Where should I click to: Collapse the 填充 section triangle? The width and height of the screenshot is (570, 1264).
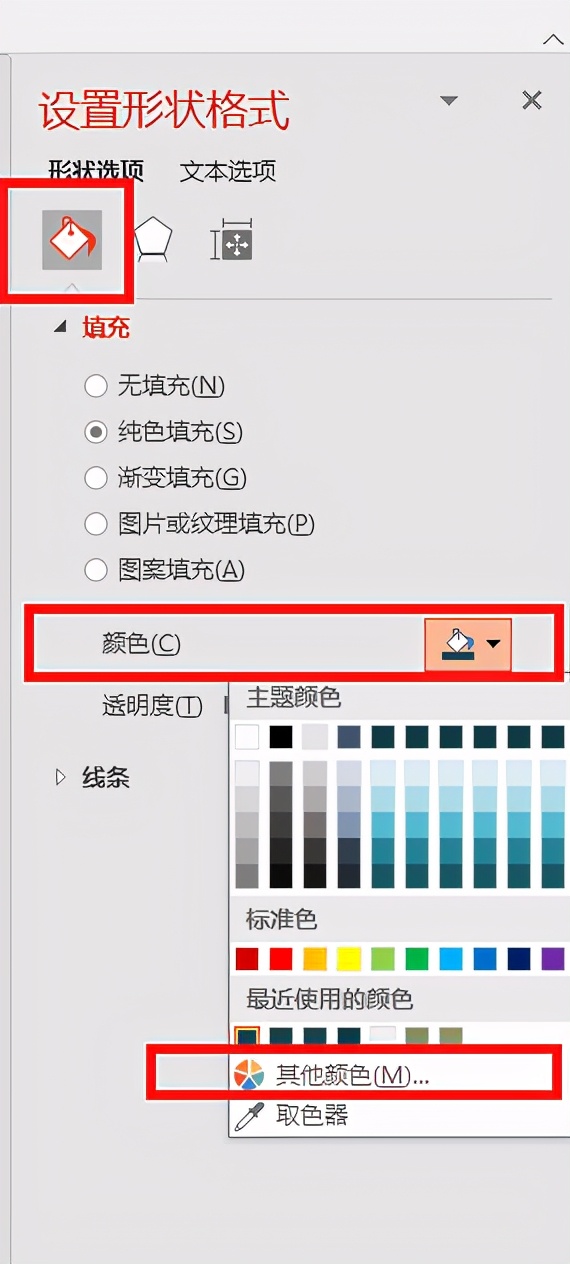coord(63,327)
